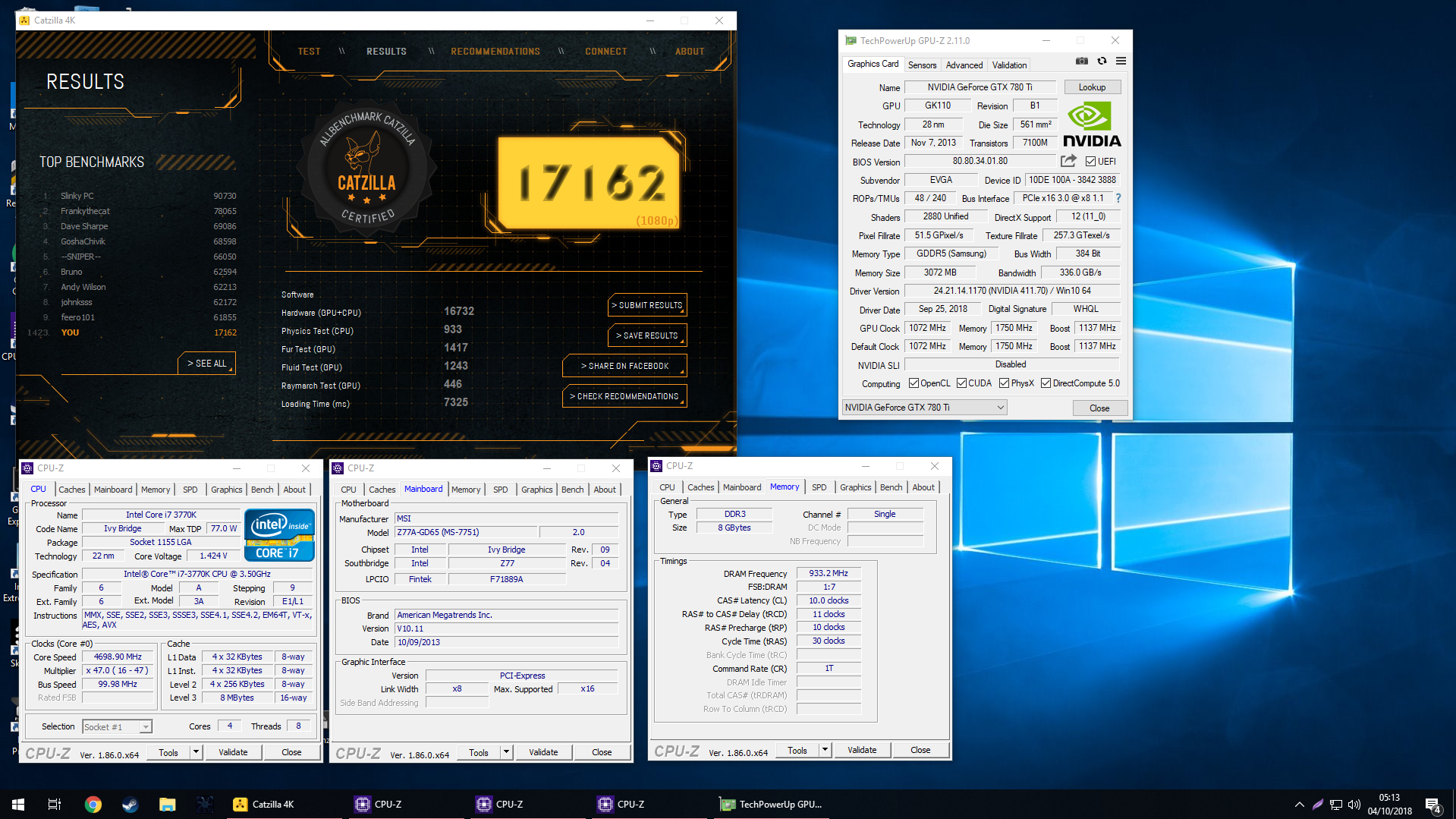The width and height of the screenshot is (1456, 819).
Task: Toggle DirectCompute 5.0 checkbox
Action: [1046, 383]
